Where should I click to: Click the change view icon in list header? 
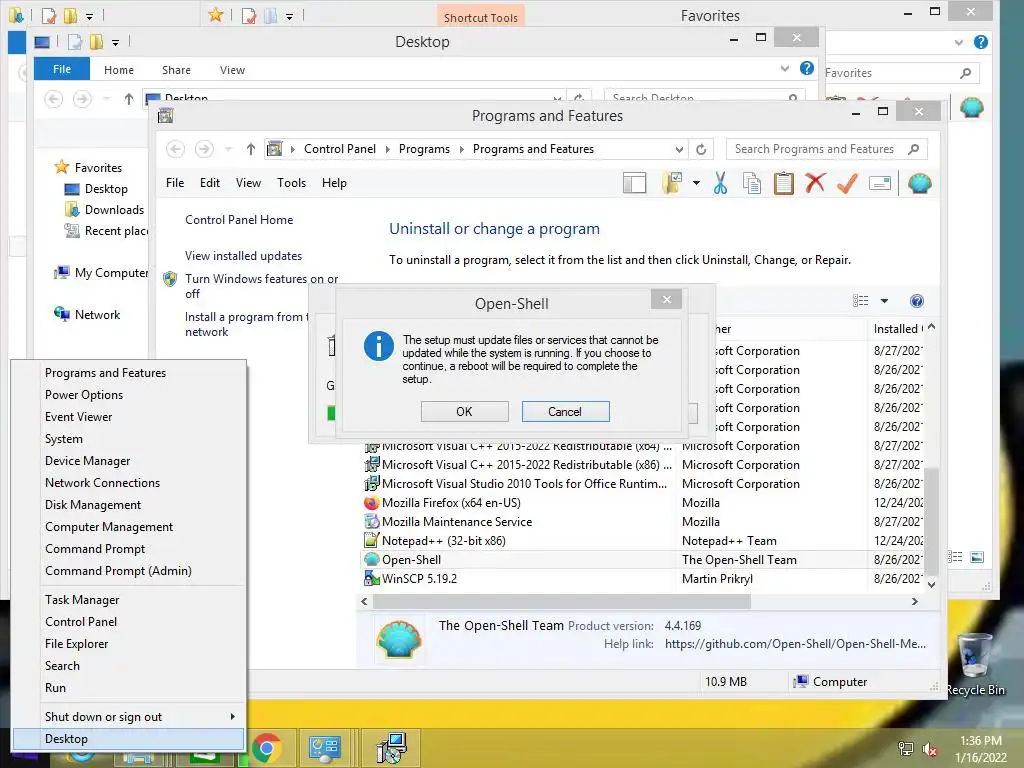[861, 301]
